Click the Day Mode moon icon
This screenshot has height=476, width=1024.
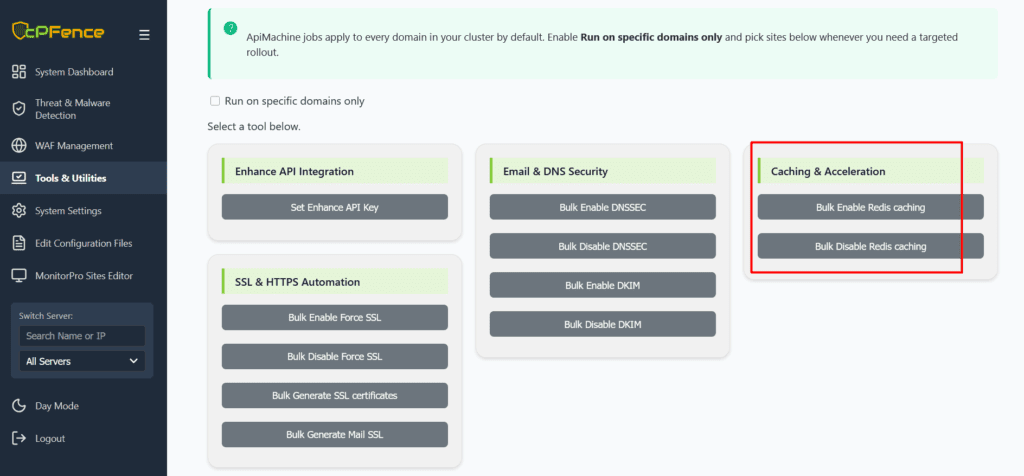pyautogui.click(x=18, y=406)
